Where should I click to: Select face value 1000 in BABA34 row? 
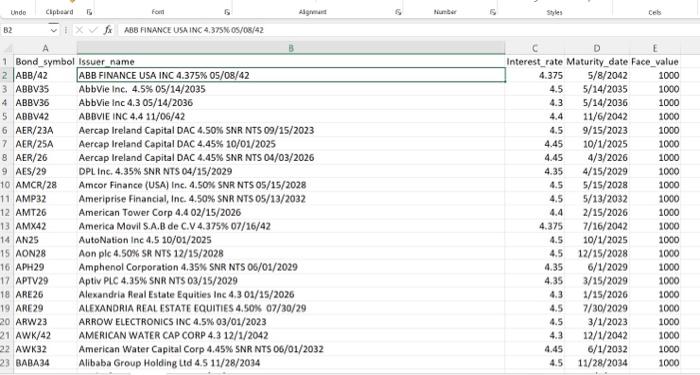[x=655, y=362]
